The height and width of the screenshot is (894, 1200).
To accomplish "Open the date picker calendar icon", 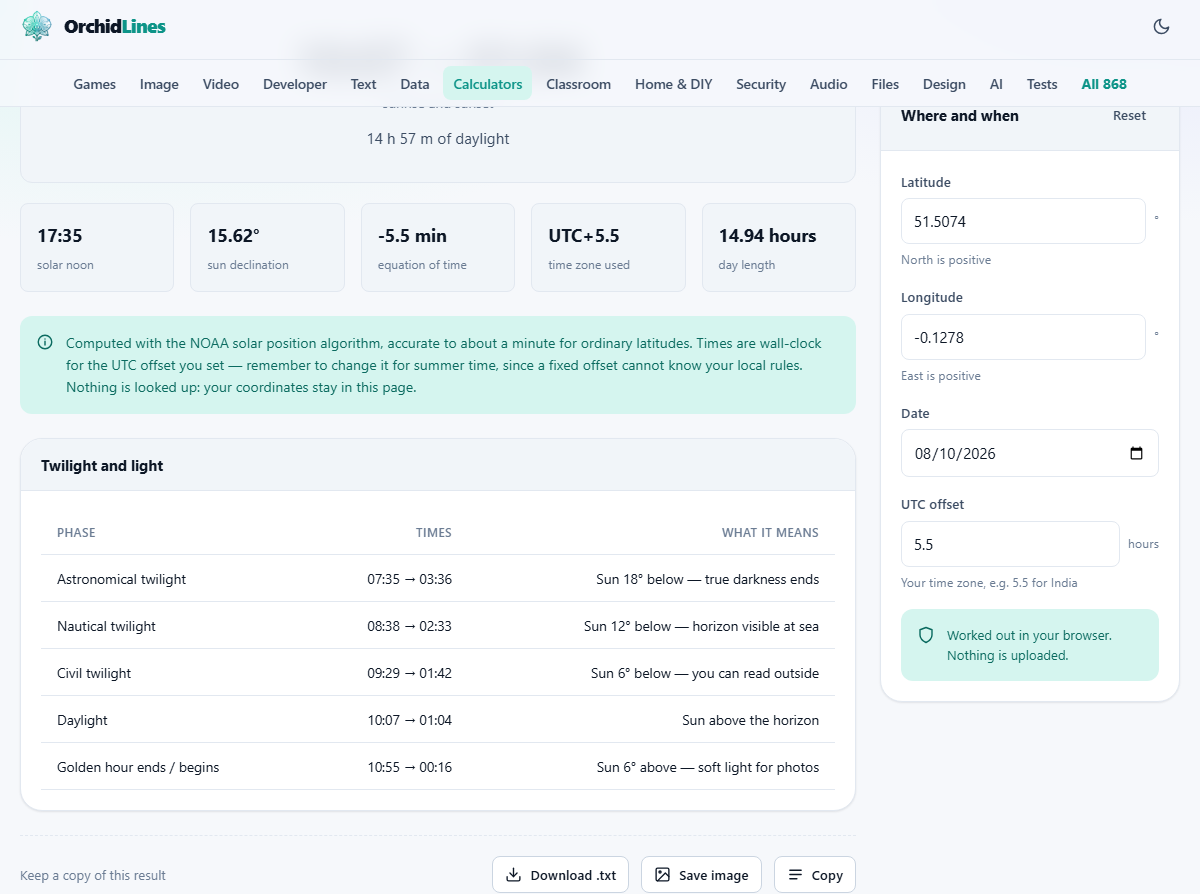I will (1136, 453).
